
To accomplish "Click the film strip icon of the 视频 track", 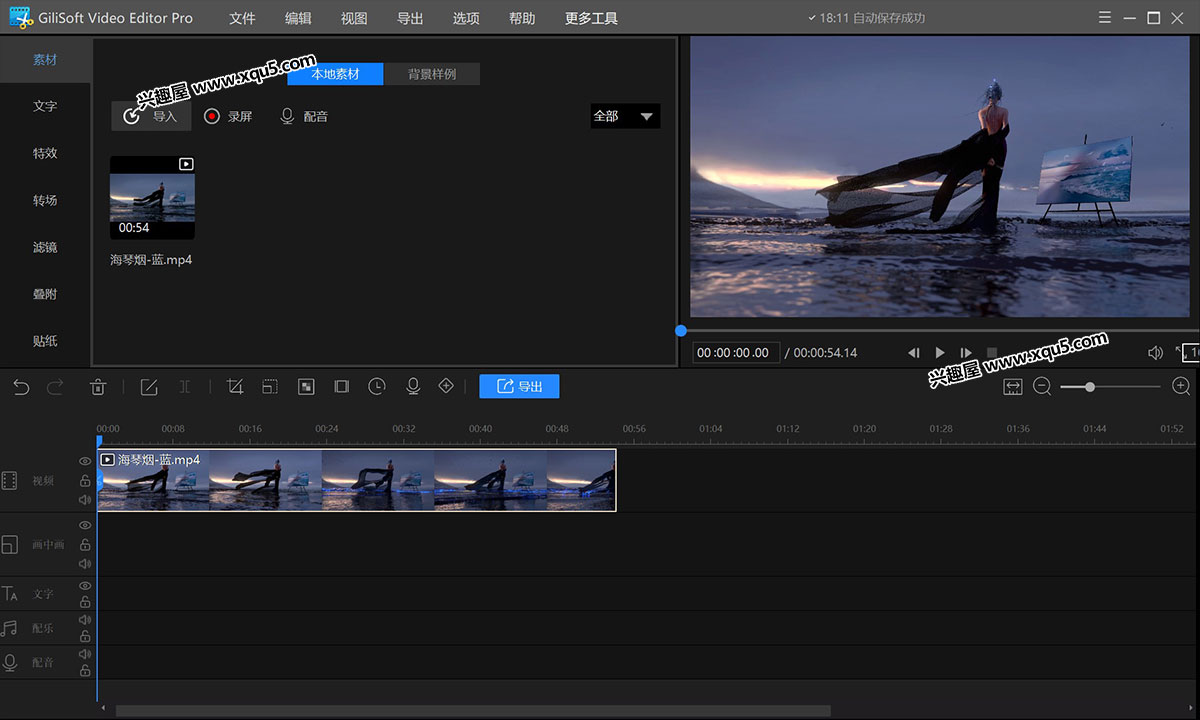I will pyautogui.click(x=10, y=481).
